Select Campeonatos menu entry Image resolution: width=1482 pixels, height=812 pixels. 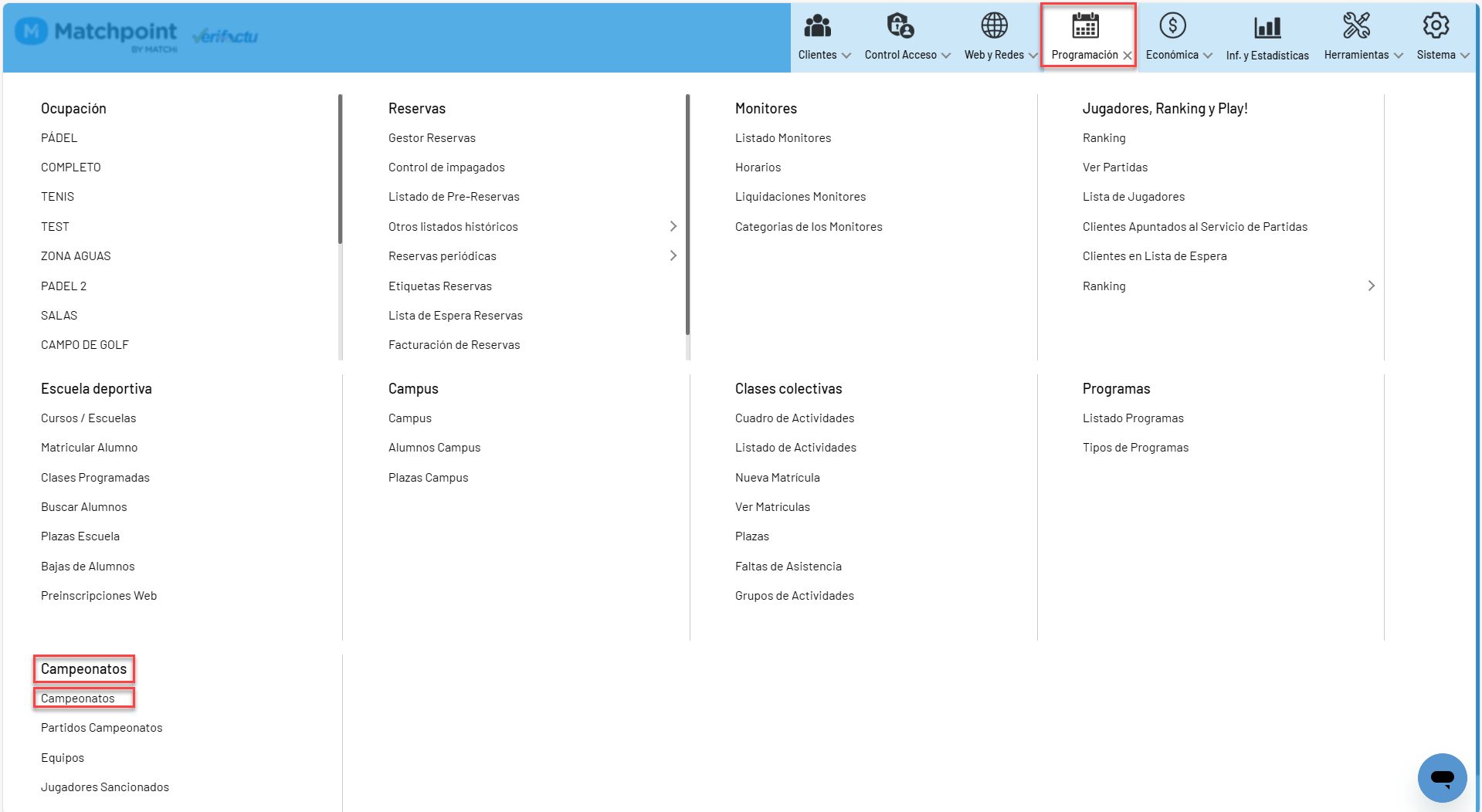(x=78, y=699)
